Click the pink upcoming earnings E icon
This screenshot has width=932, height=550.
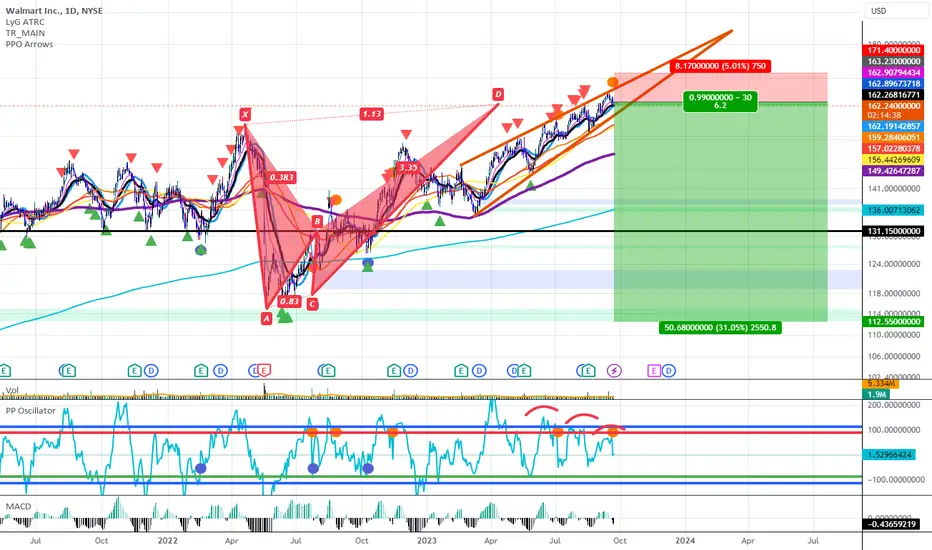pyautogui.click(x=654, y=371)
